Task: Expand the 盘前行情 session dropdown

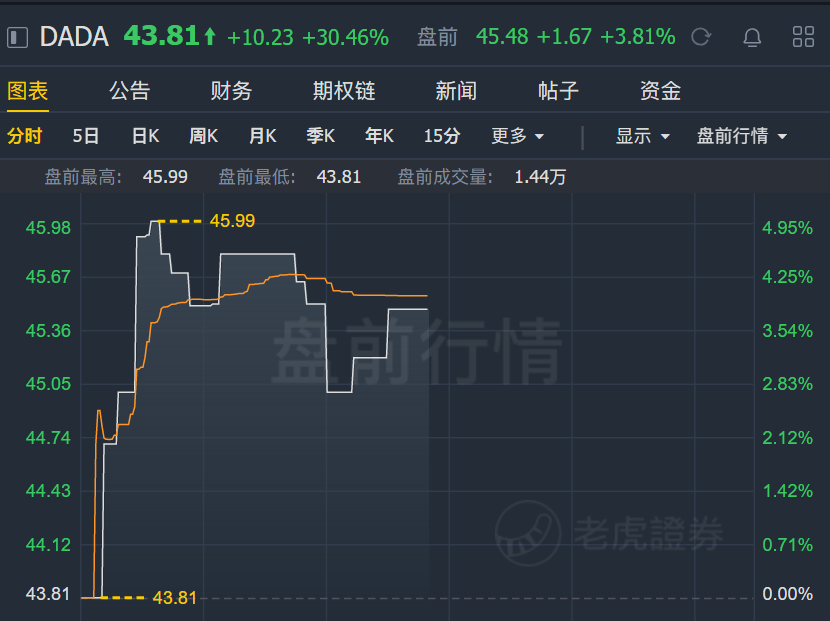Action: (741, 136)
